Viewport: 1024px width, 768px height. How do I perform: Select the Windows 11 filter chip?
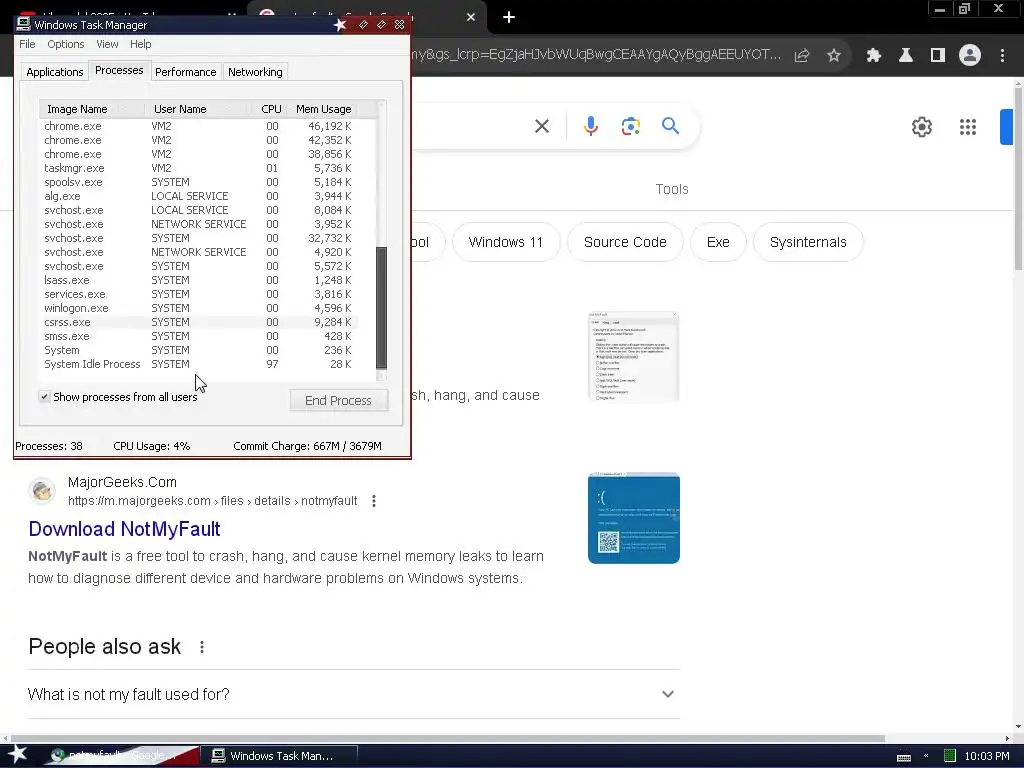click(x=505, y=242)
